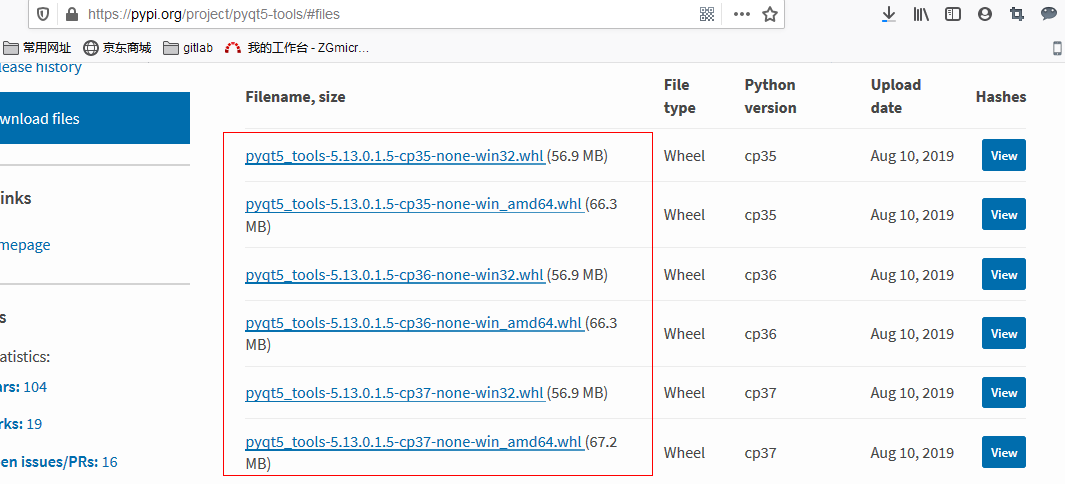Click the tracking protection shield icon

tap(43, 14)
